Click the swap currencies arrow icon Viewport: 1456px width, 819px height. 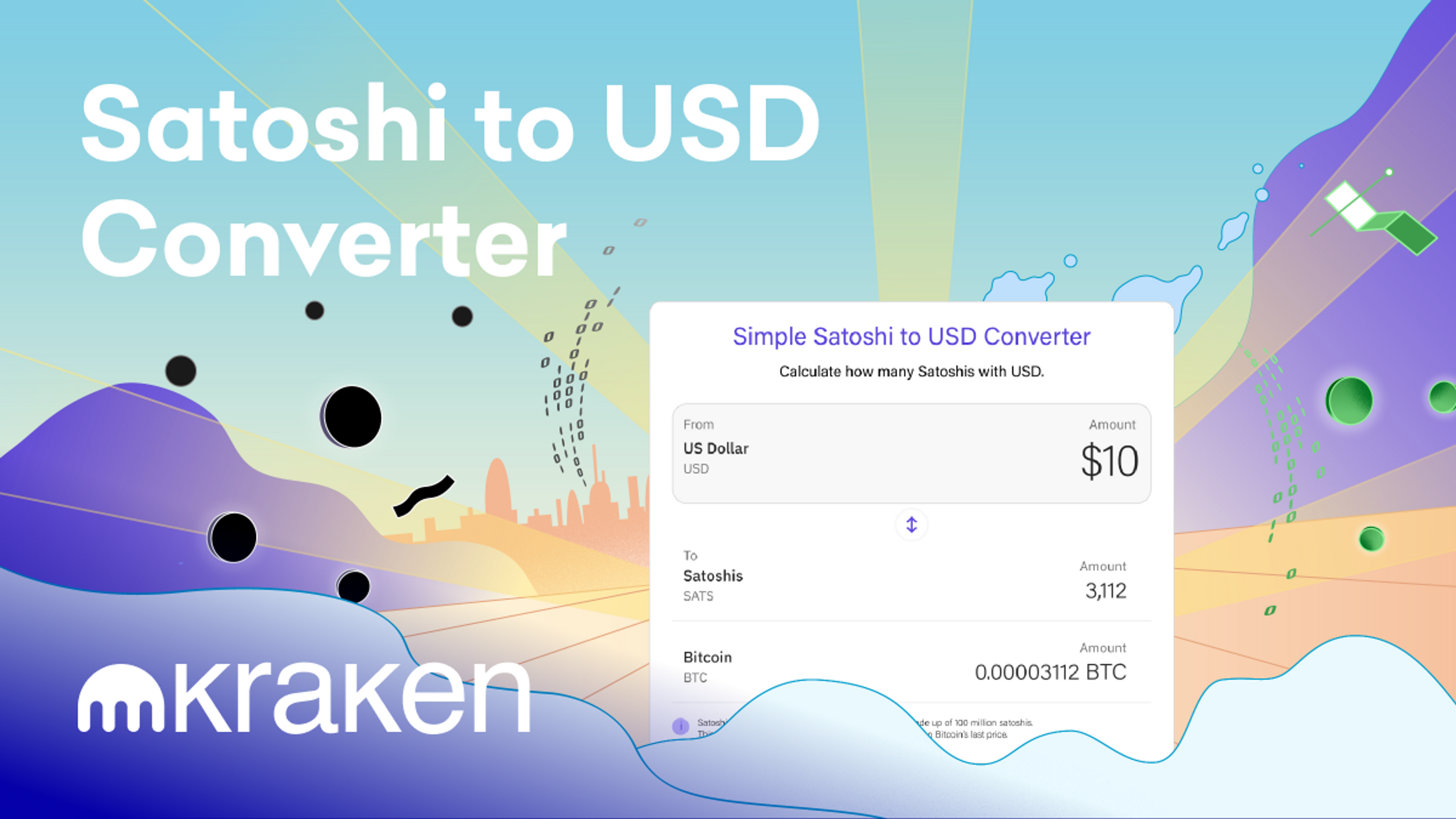coord(912,524)
